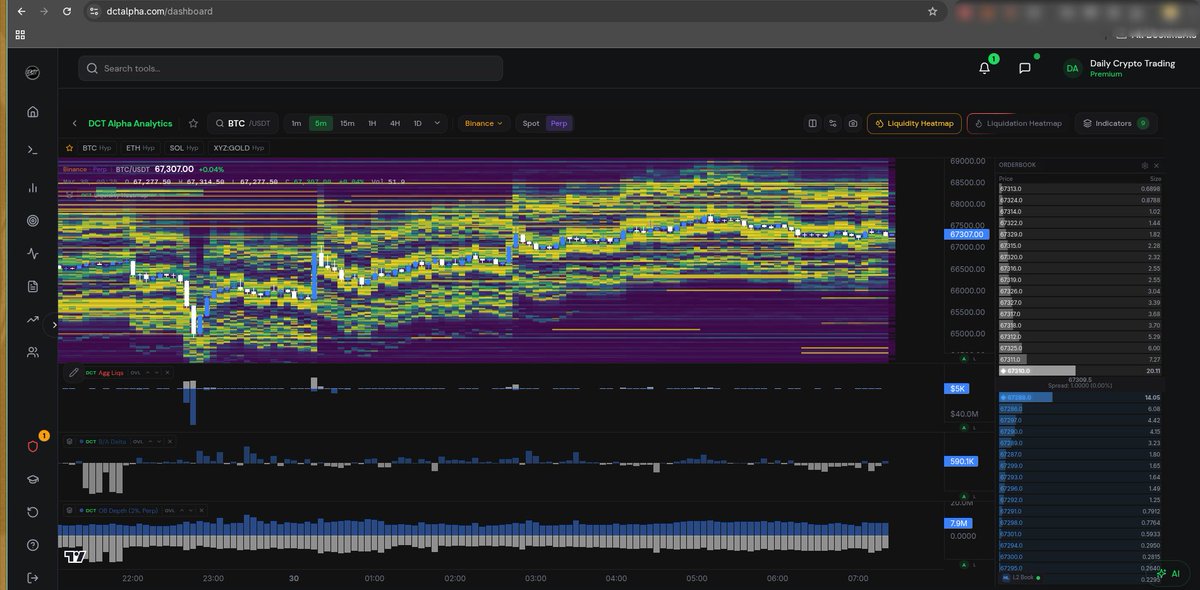Switch market type to Perp

pos(559,123)
